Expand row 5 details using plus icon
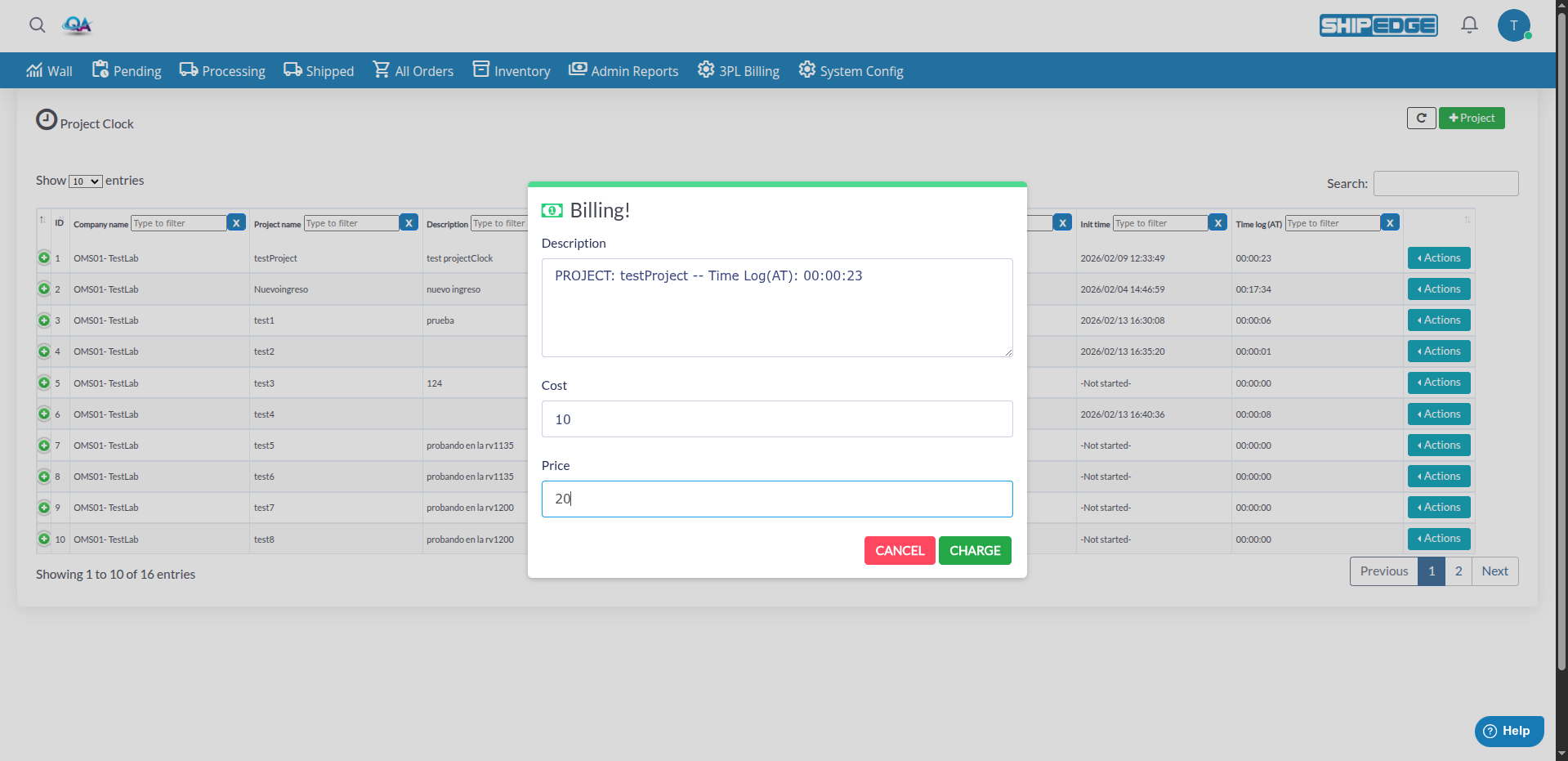1568x761 pixels. point(44,383)
